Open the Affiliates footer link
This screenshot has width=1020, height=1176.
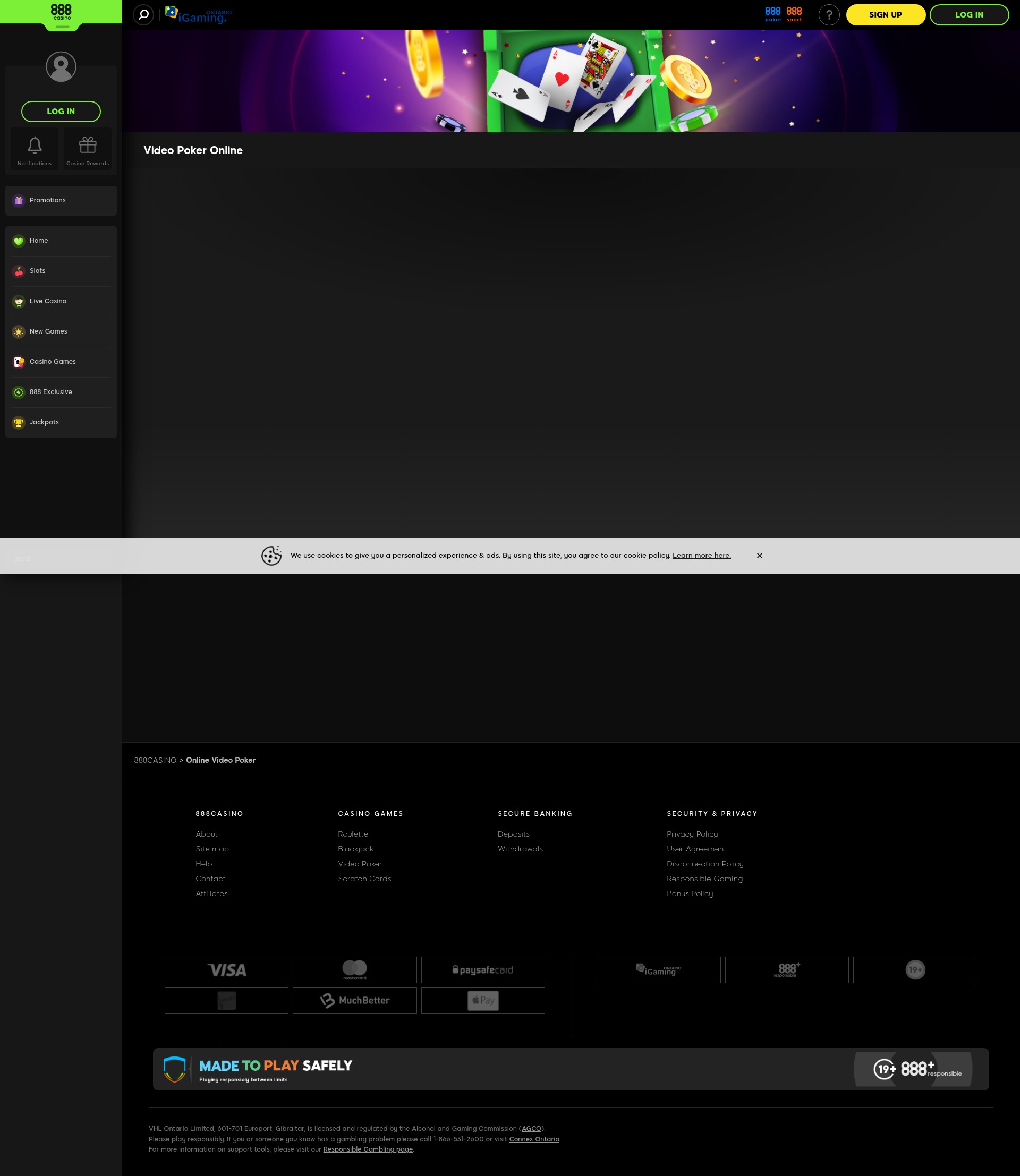coord(212,893)
